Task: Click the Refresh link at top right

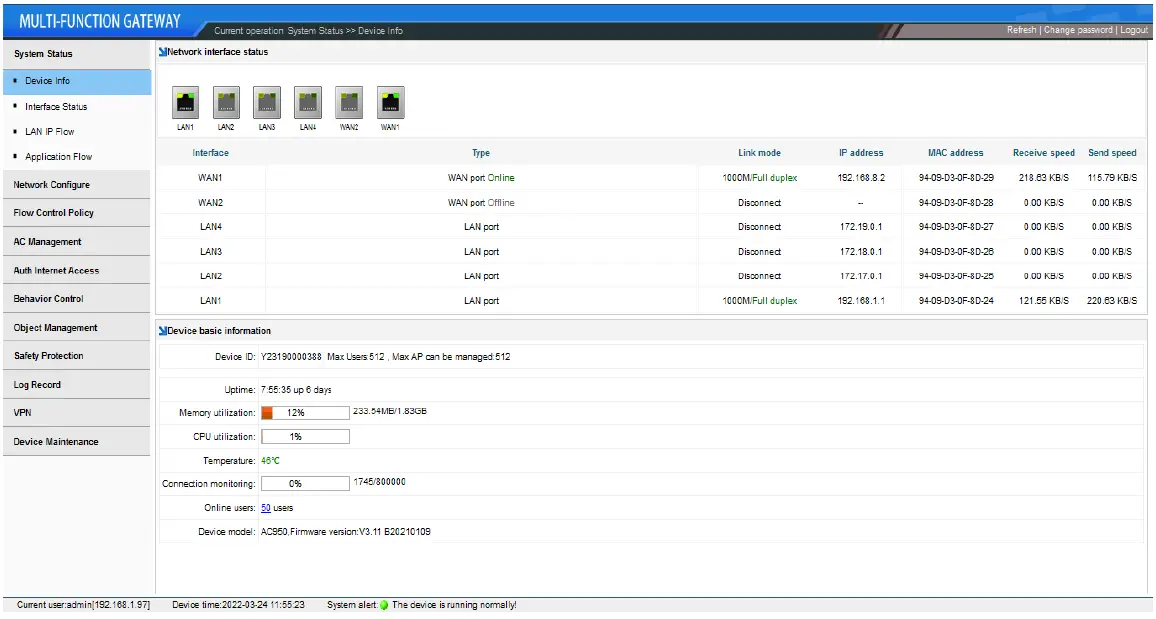Action: 1020,29
